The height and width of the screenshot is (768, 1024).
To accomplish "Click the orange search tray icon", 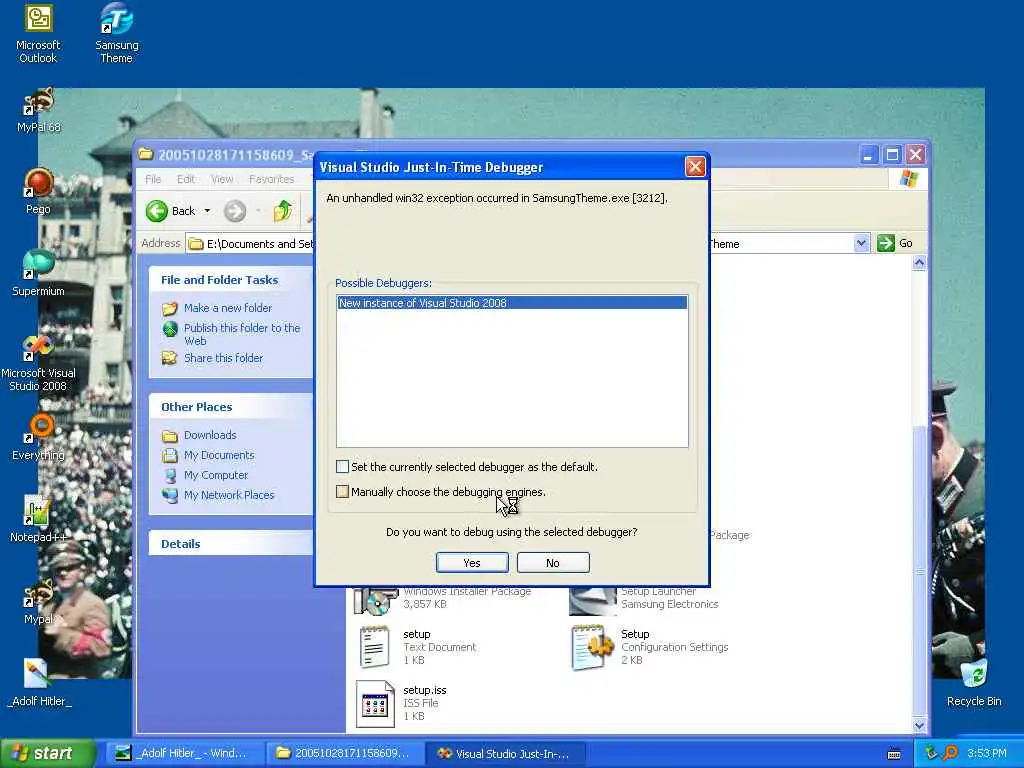I will tap(950, 753).
